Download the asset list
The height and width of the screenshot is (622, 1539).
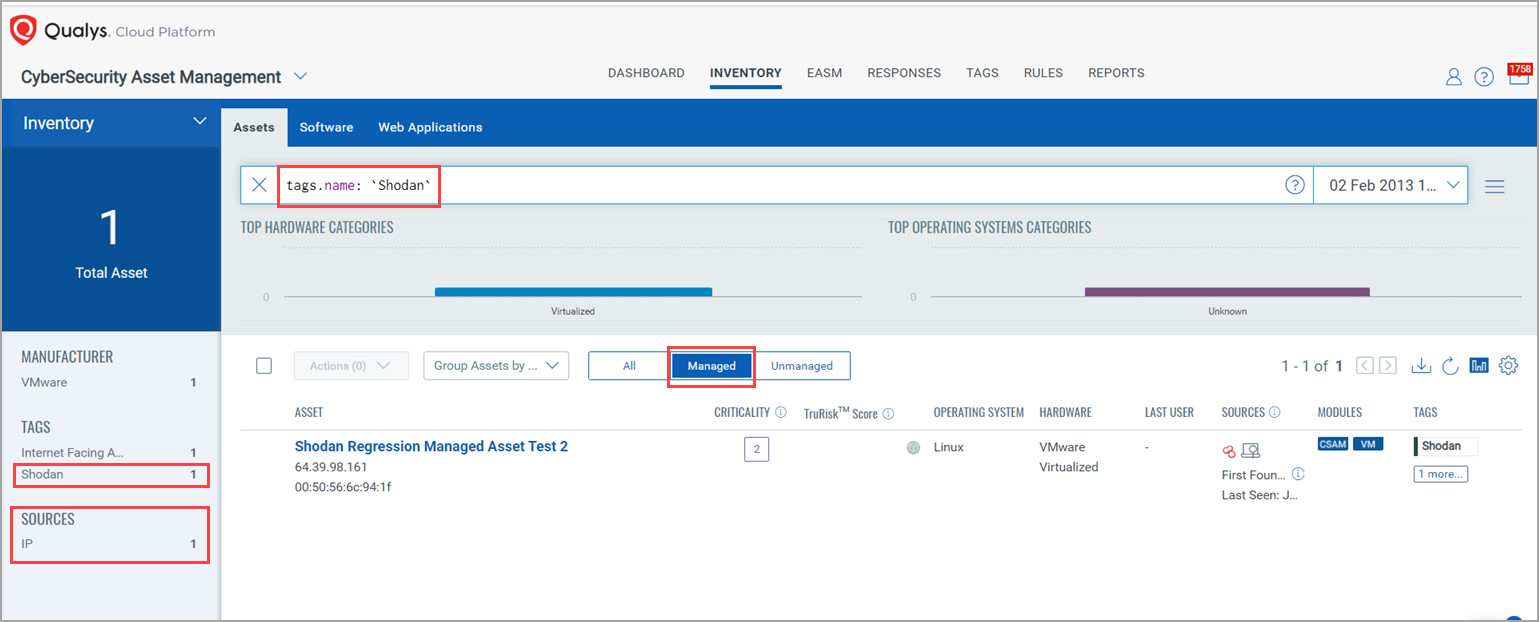(1421, 366)
